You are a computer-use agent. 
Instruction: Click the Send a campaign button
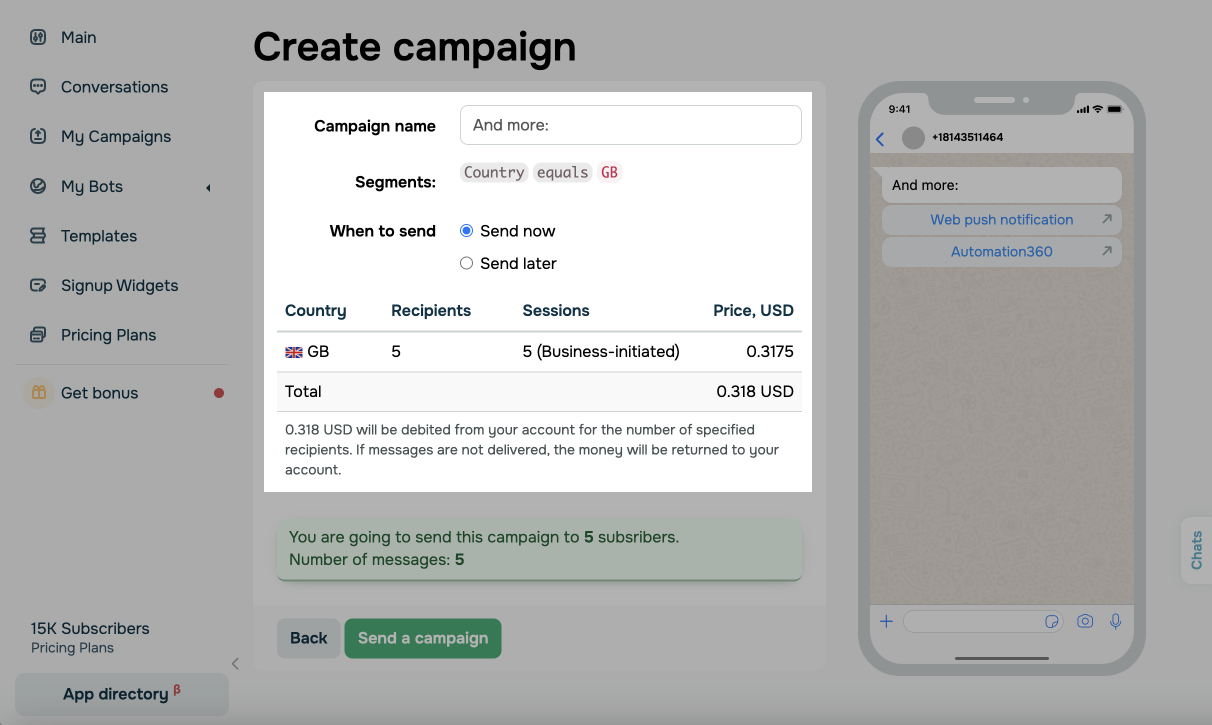coord(422,638)
